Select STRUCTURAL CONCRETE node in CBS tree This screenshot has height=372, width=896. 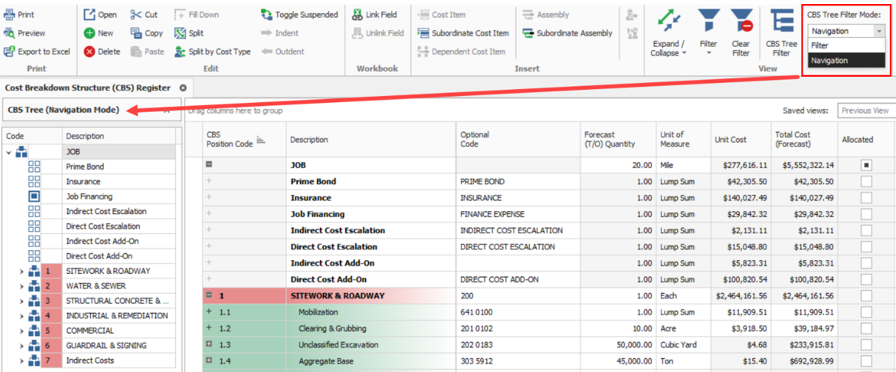pyautogui.click(x=118, y=301)
